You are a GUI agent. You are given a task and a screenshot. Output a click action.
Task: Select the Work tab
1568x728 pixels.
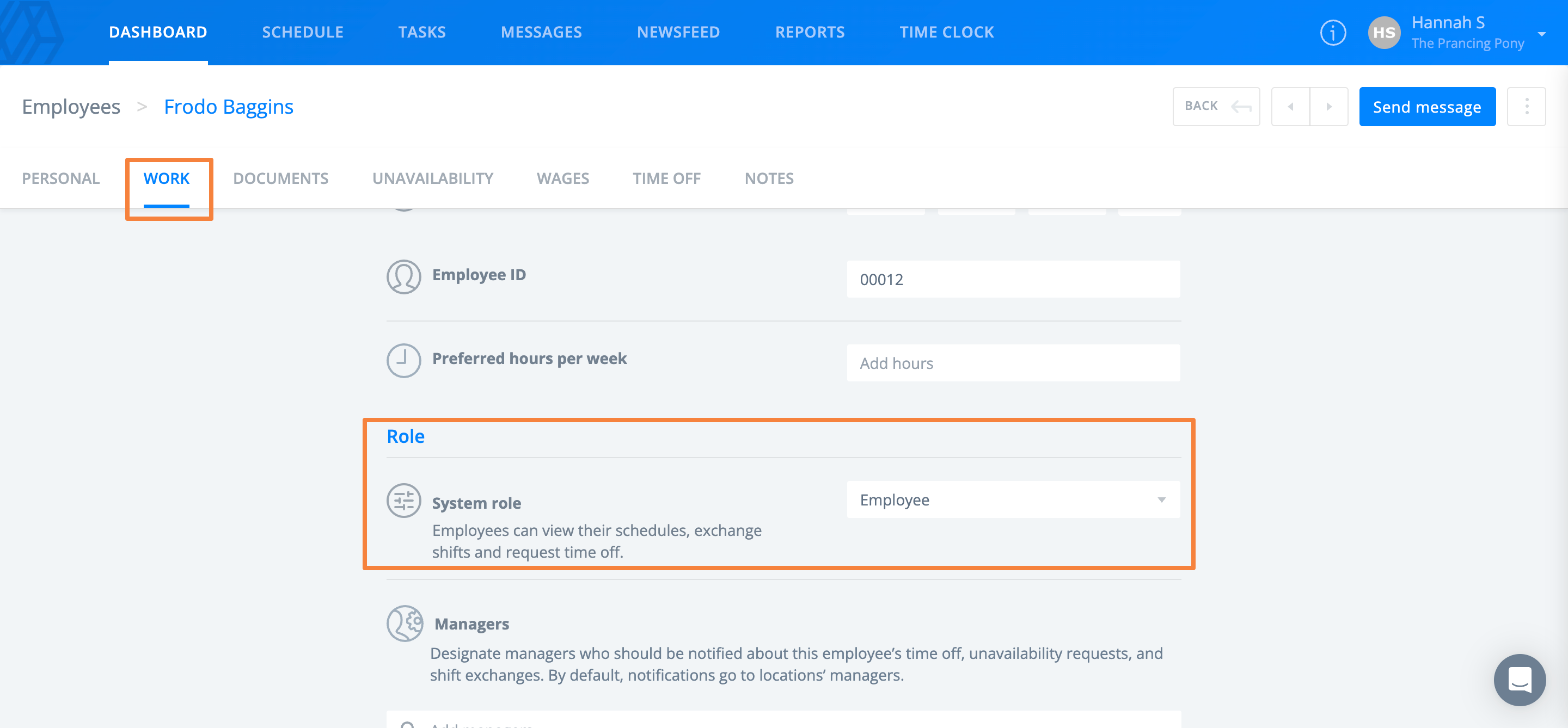coord(167,178)
